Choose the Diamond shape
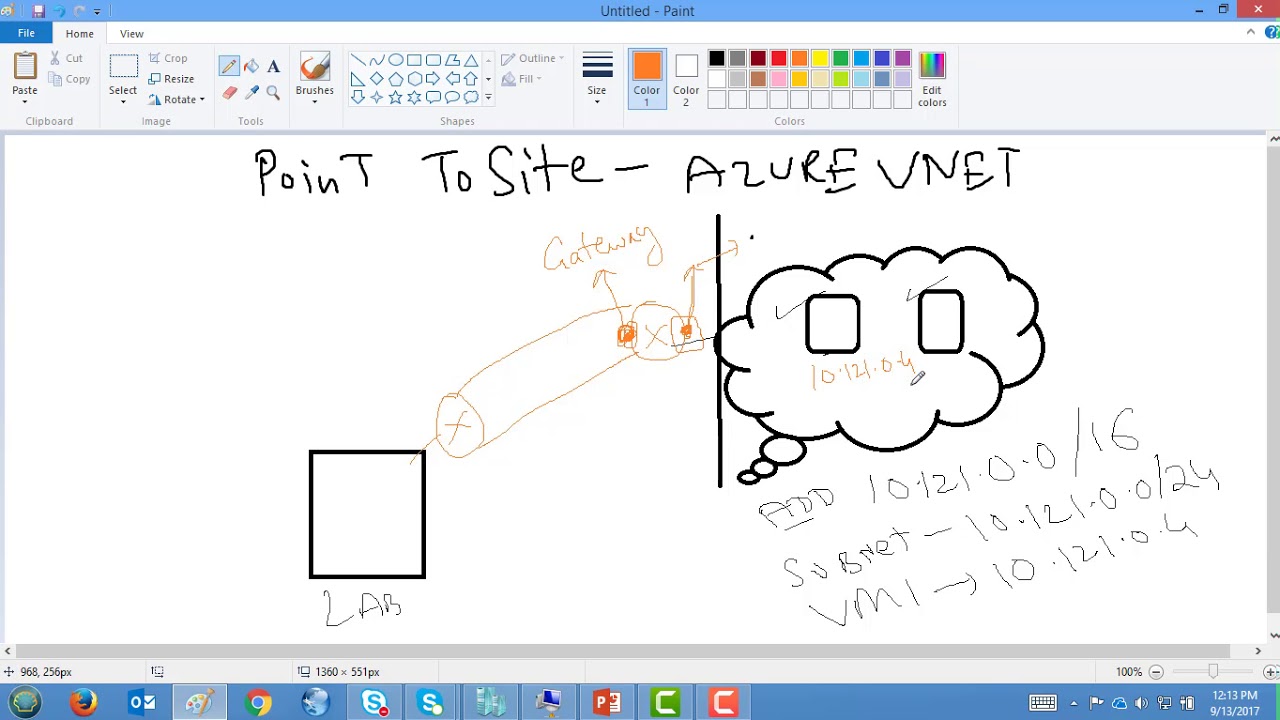The height and width of the screenshot is (720, 1280). [377, 79]
